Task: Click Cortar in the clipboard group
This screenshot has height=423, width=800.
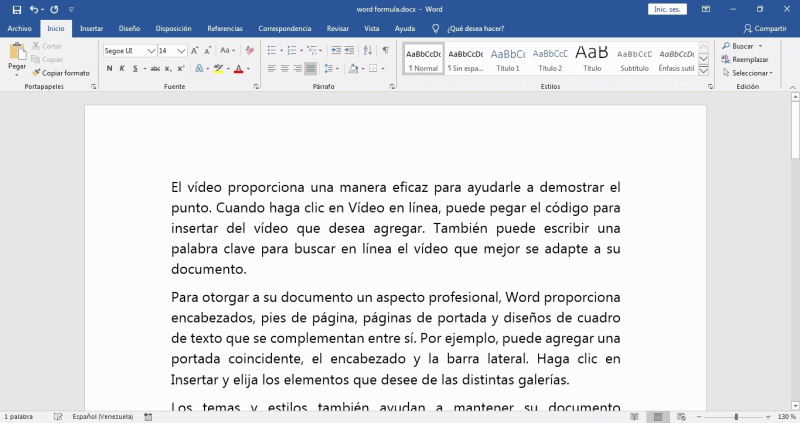Action: (x=47, y=46)
